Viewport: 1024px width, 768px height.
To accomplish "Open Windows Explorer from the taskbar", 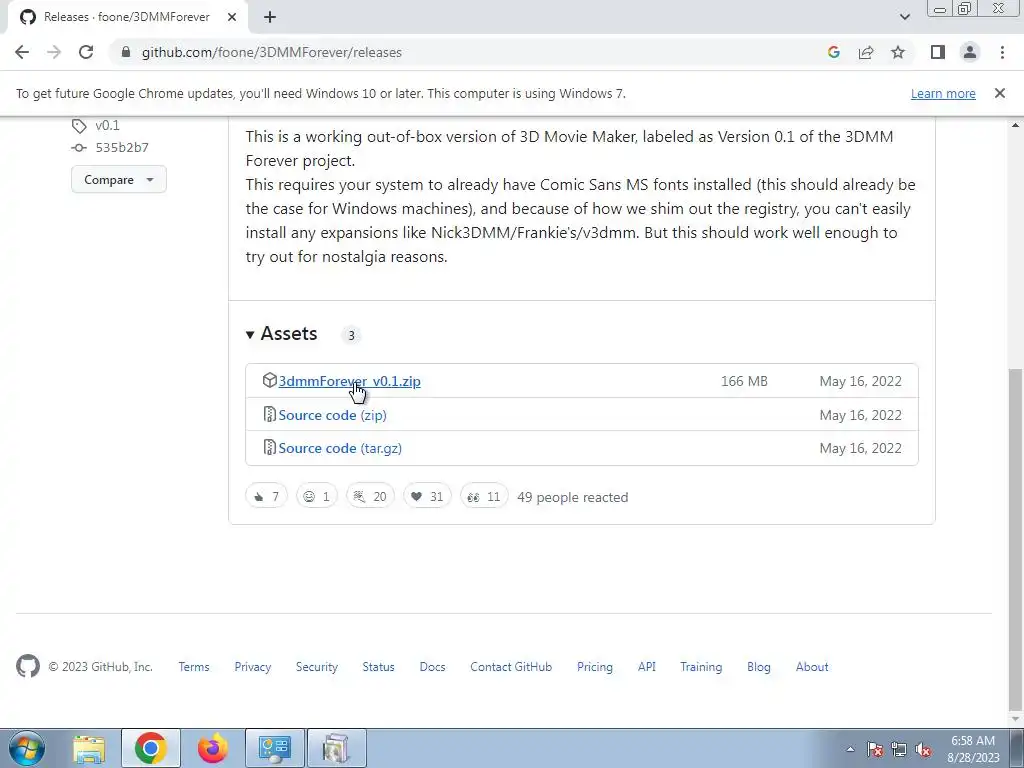I will (89, 748).
